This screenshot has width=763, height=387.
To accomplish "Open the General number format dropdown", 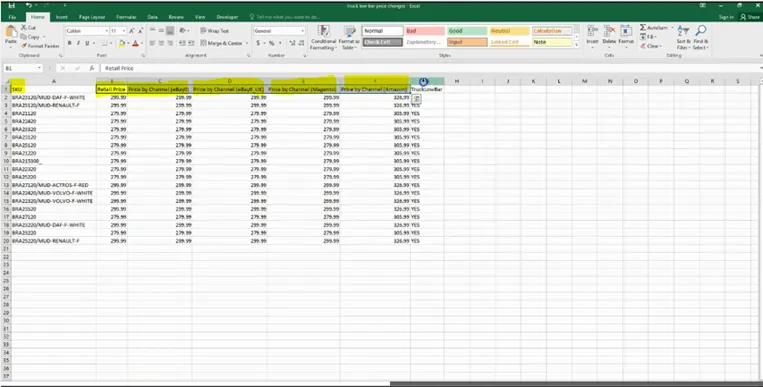I will pyautogui.click(x=302, y=31).
